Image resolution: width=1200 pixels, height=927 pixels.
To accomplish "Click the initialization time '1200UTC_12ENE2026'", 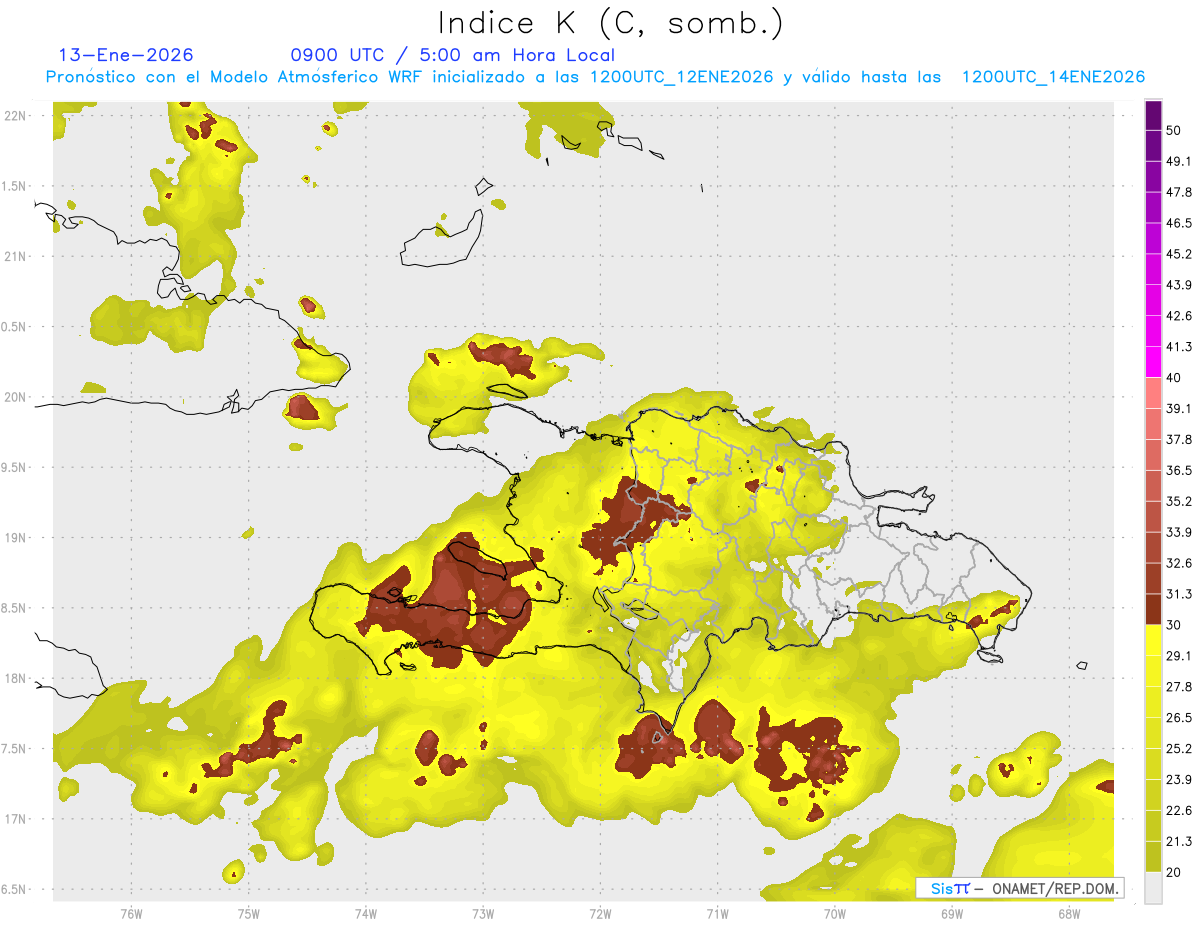I will coord(681,77).
